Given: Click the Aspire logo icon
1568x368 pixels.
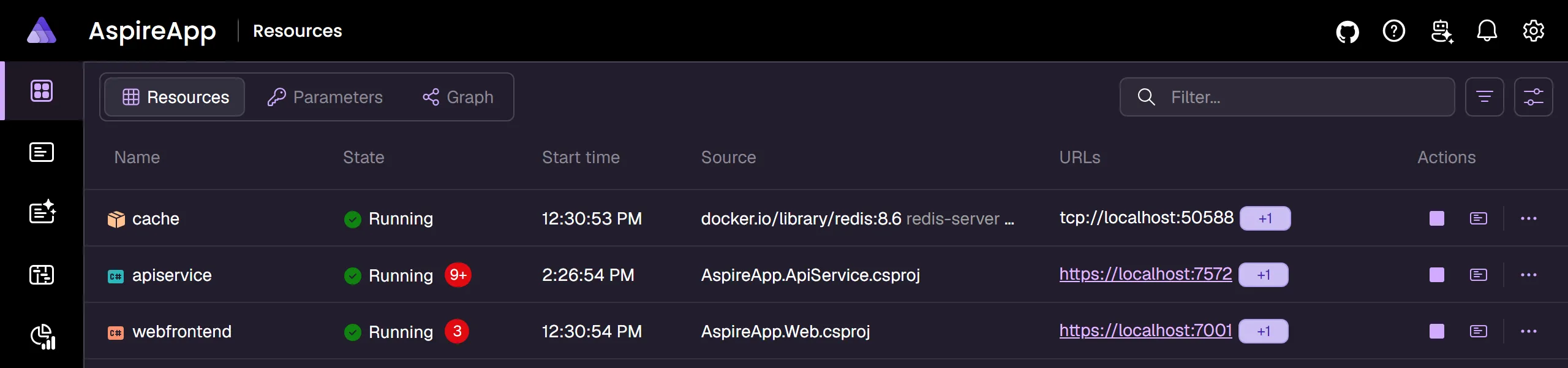Looking at the screenshot, I should [x=42, y=30].
